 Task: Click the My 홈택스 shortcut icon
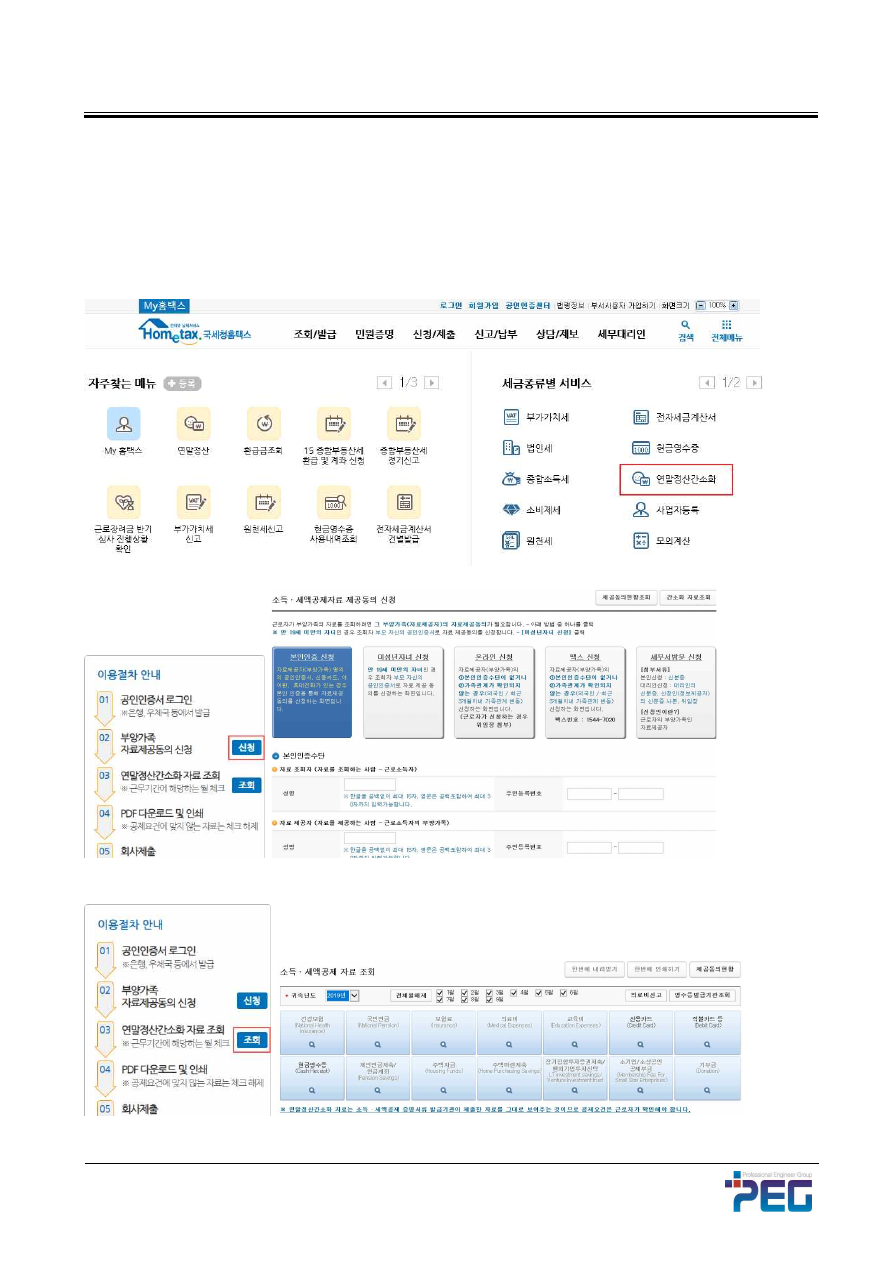pos(124,424)
